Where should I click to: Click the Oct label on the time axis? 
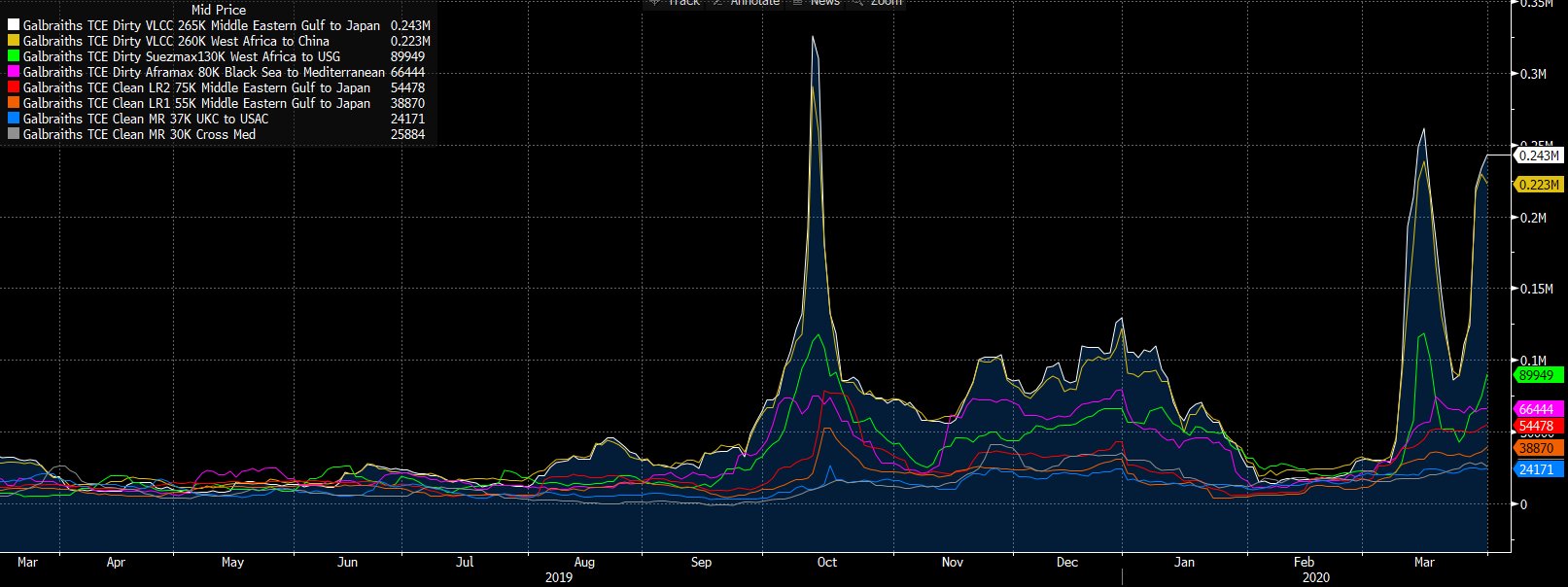(x=827, y=563)
